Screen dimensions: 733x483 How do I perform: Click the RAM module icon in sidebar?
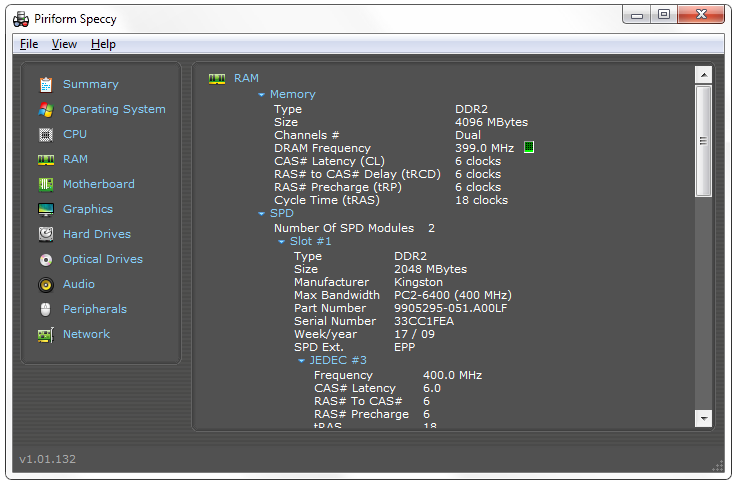[46, 160]
